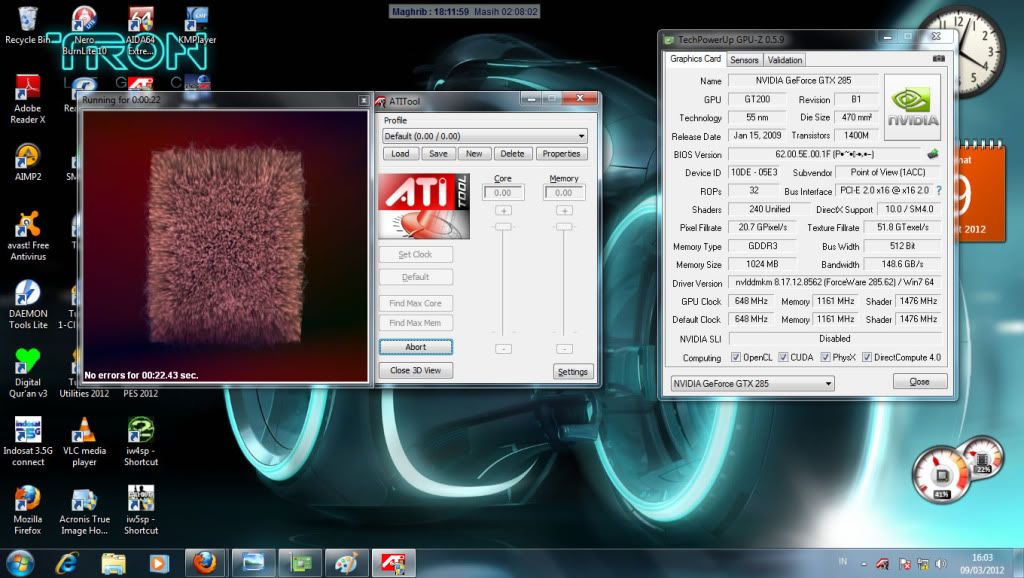This screenshot has height=578, width=1024.
Task: Open the Recycle Bin desktop icon
Action: (27, 25)
